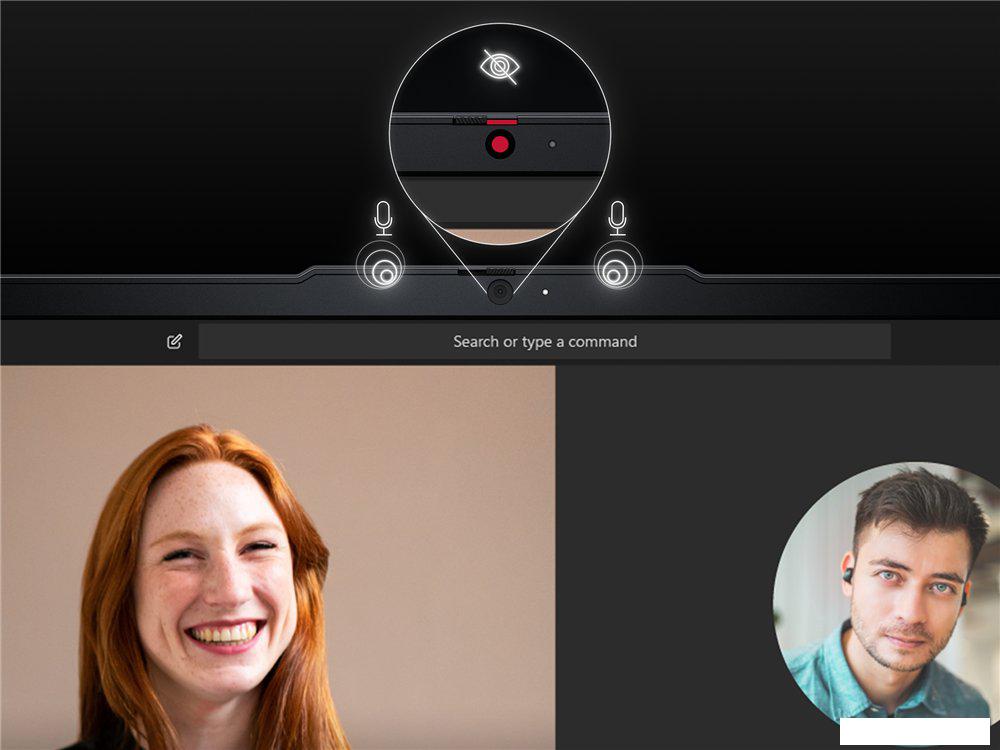Click the white label box under man's avatar
The image size is (1000, 750).
coord(914,732)
